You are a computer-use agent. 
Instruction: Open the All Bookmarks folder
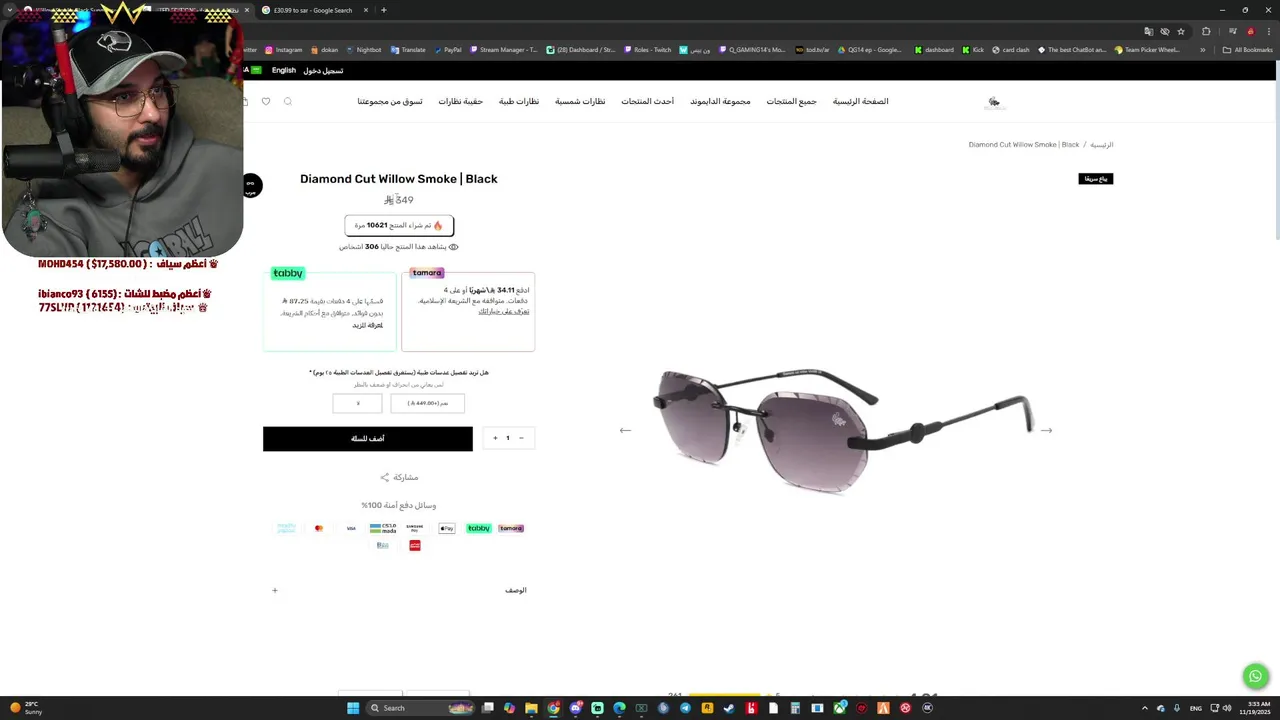tap(1247, 49)
